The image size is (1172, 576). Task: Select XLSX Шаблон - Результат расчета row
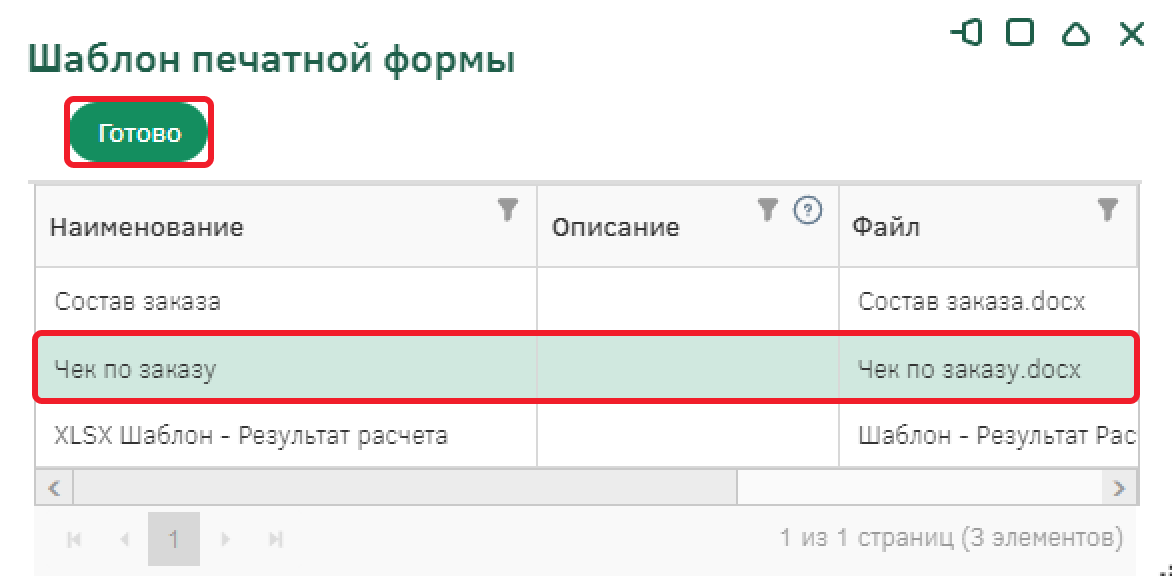click(x=251, y=436)
